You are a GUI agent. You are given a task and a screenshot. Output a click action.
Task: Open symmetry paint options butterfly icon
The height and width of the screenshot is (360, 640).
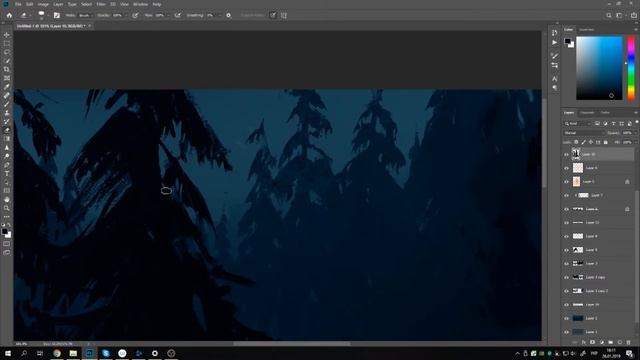coord(284,15)
